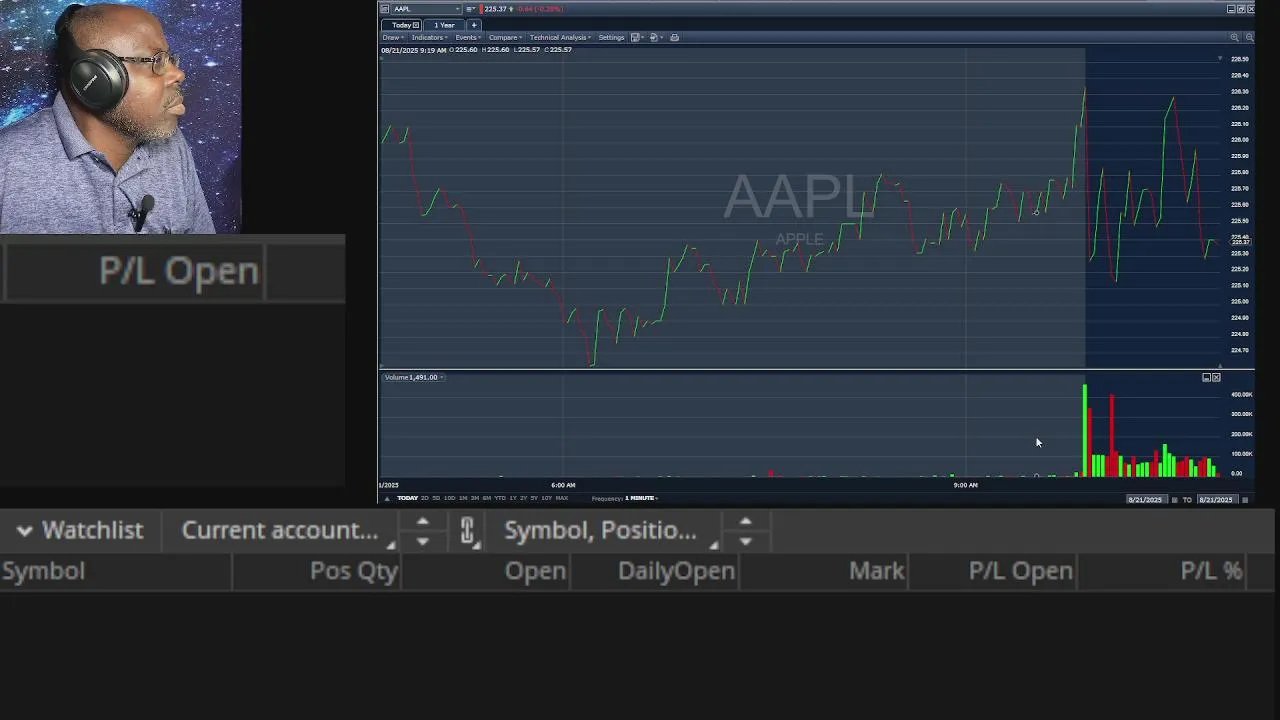Open the symbol lookup icon beside AAPL field
The width and height of the screenshot is (1280, 720).
(385, 9)
